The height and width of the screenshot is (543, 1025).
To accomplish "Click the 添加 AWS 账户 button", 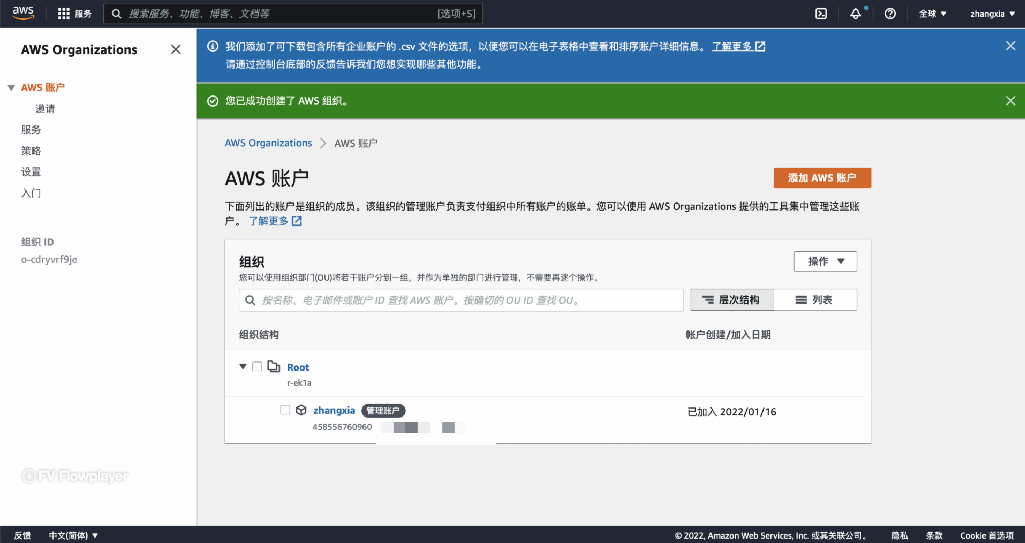I will pos(822,178).
